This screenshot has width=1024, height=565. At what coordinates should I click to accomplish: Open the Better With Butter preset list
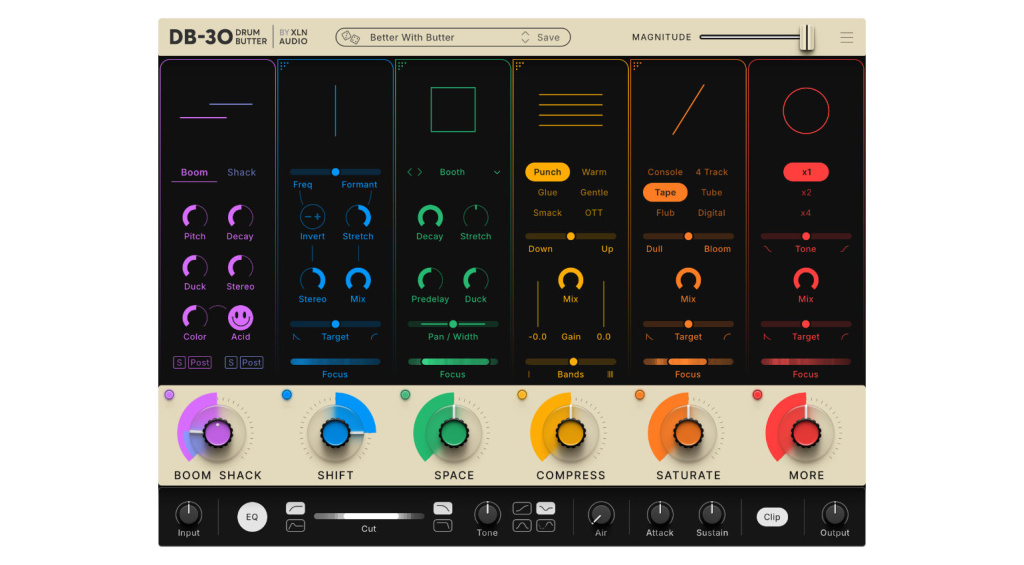412,37
